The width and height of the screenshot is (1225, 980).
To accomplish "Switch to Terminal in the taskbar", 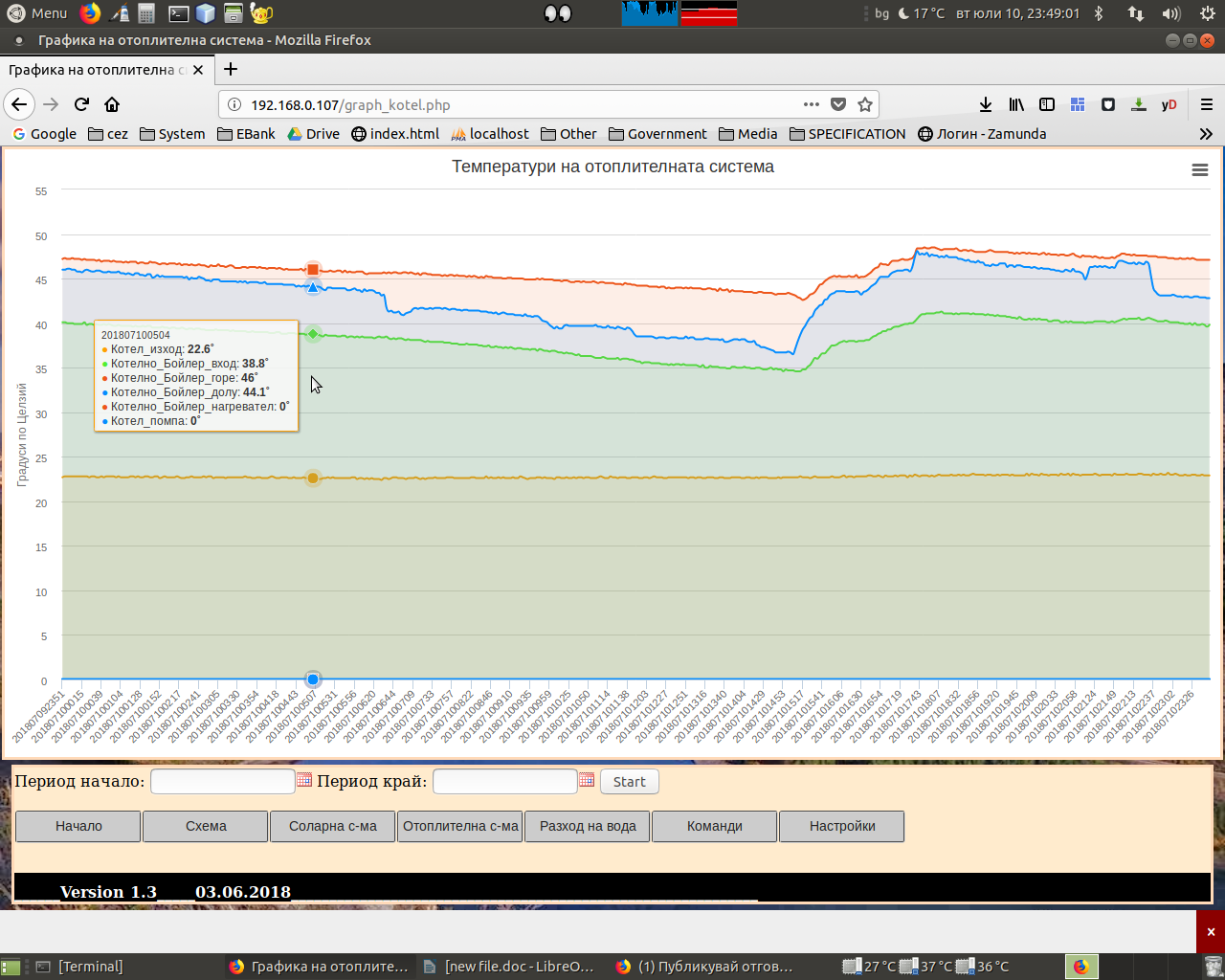I will pos(80,967).
